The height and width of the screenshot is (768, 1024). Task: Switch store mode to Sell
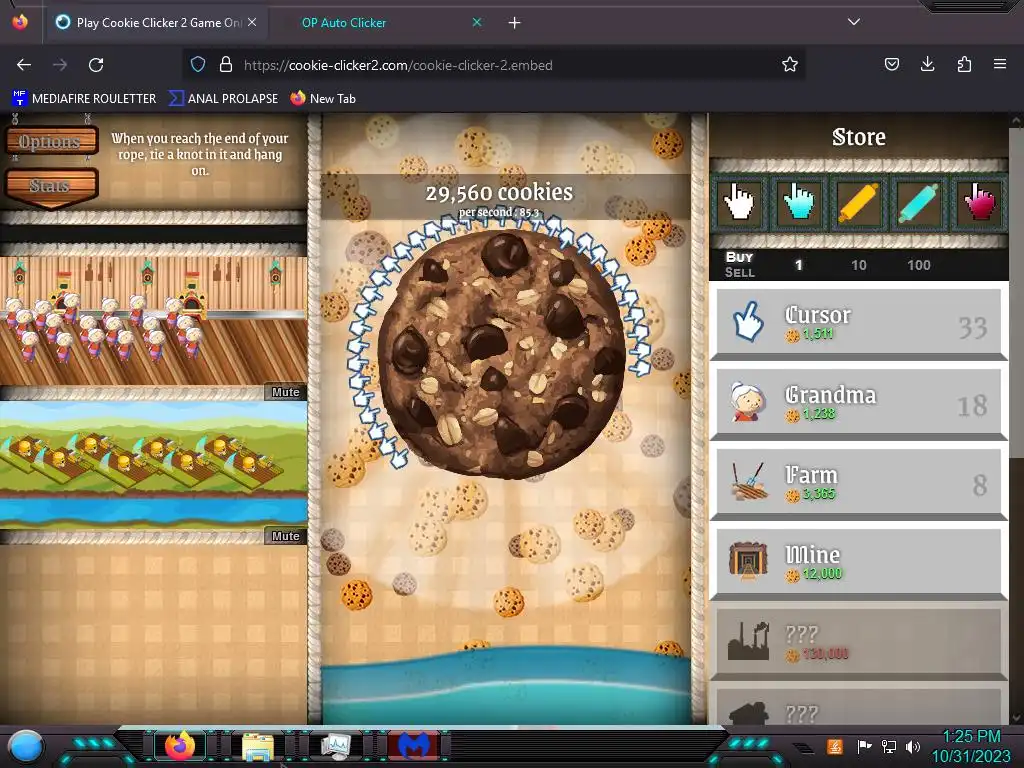739,272
